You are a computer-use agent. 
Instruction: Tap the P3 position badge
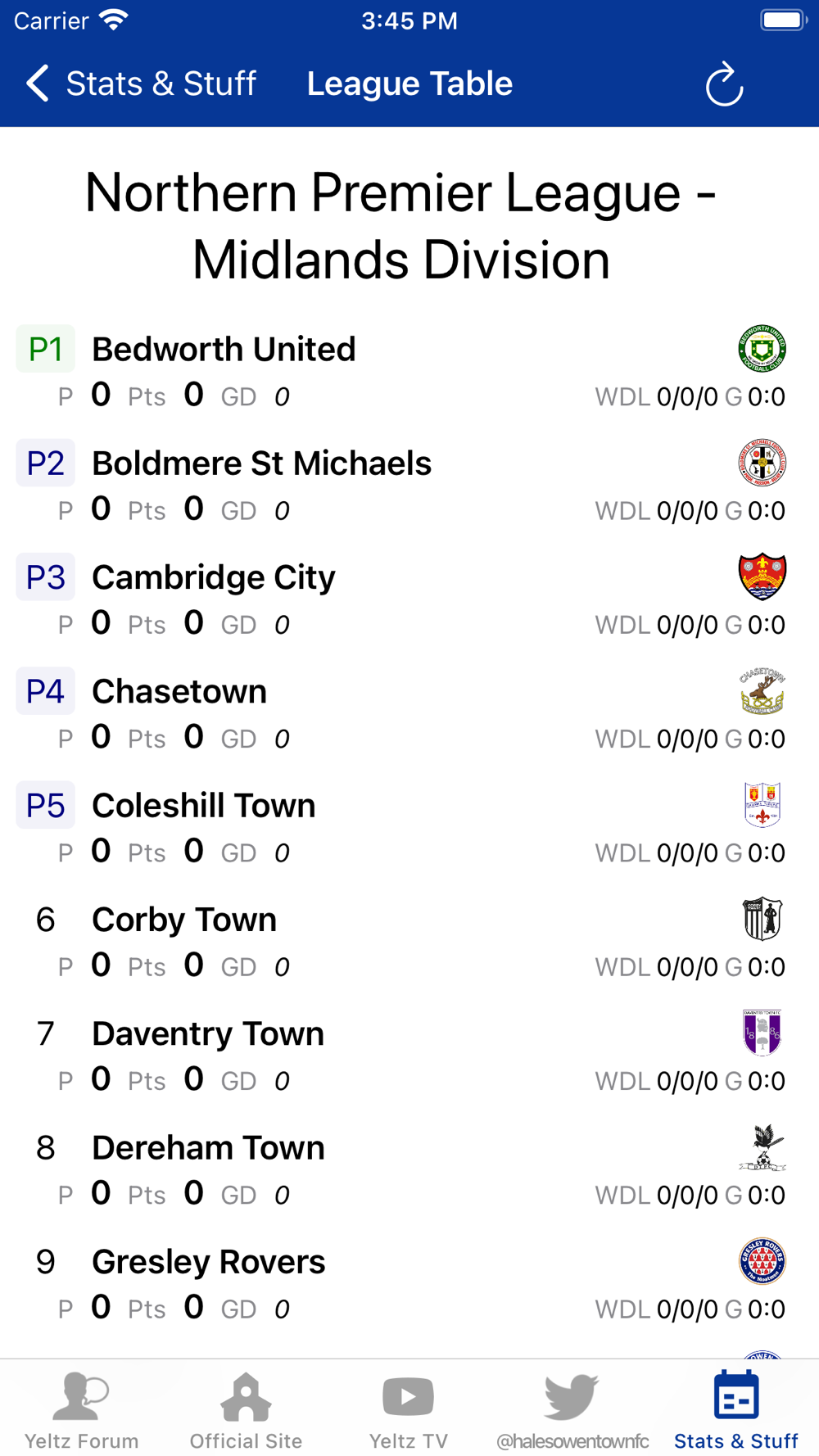pyautogui.click(x=46, y=577)
